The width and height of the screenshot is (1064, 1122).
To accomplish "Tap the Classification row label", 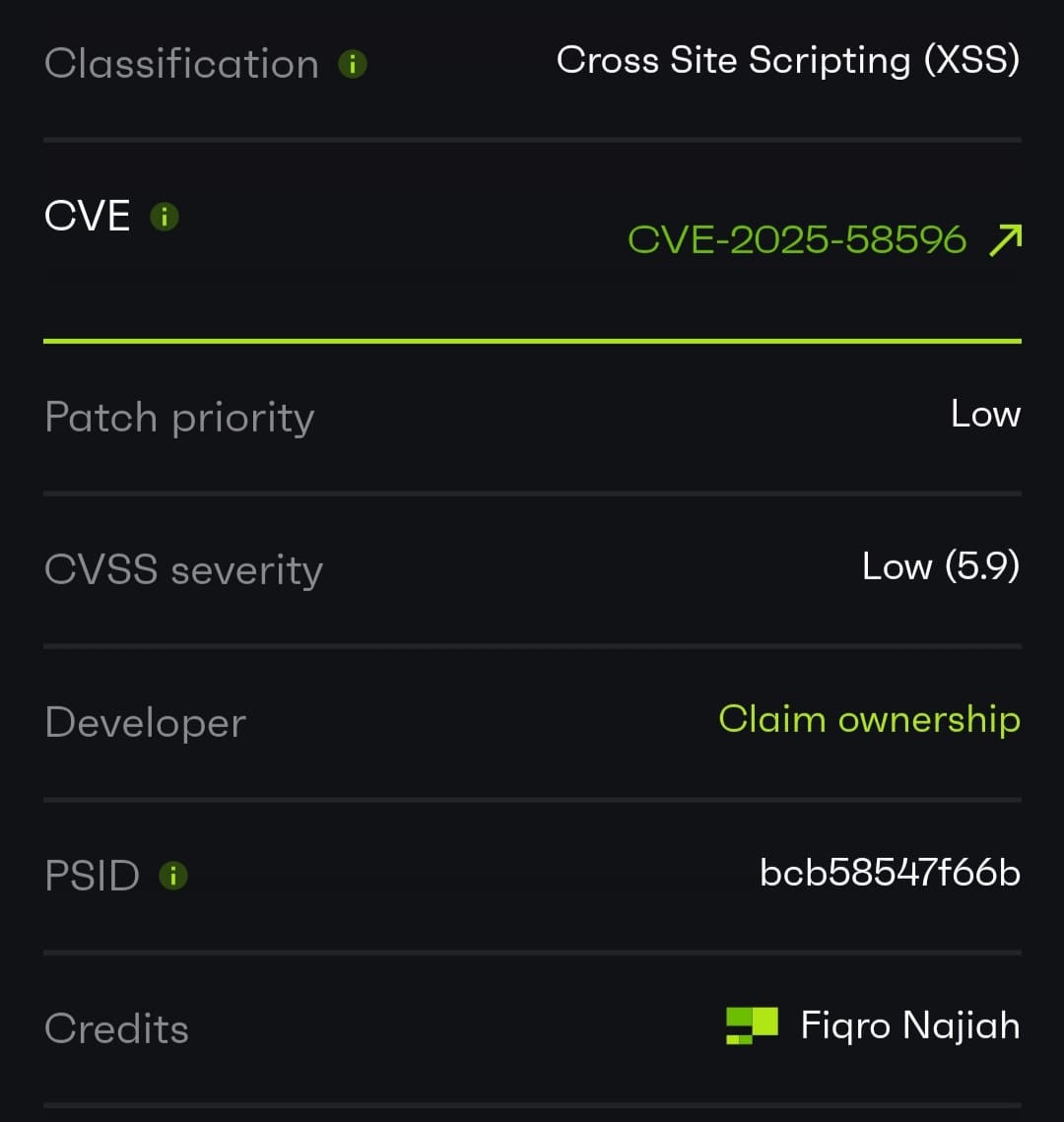I will point(182,65).
